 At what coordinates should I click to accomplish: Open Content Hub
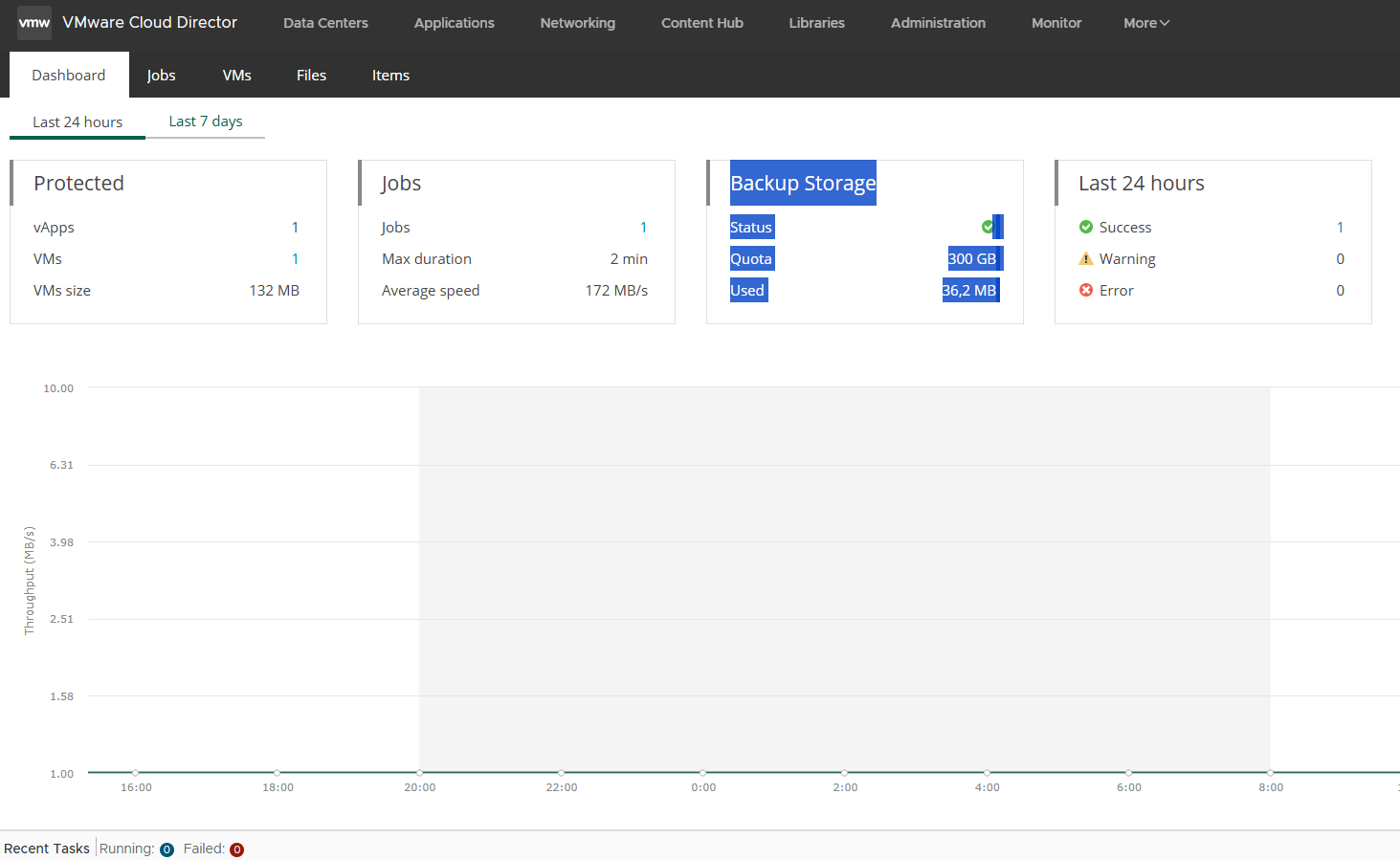[x=702, y=23]
